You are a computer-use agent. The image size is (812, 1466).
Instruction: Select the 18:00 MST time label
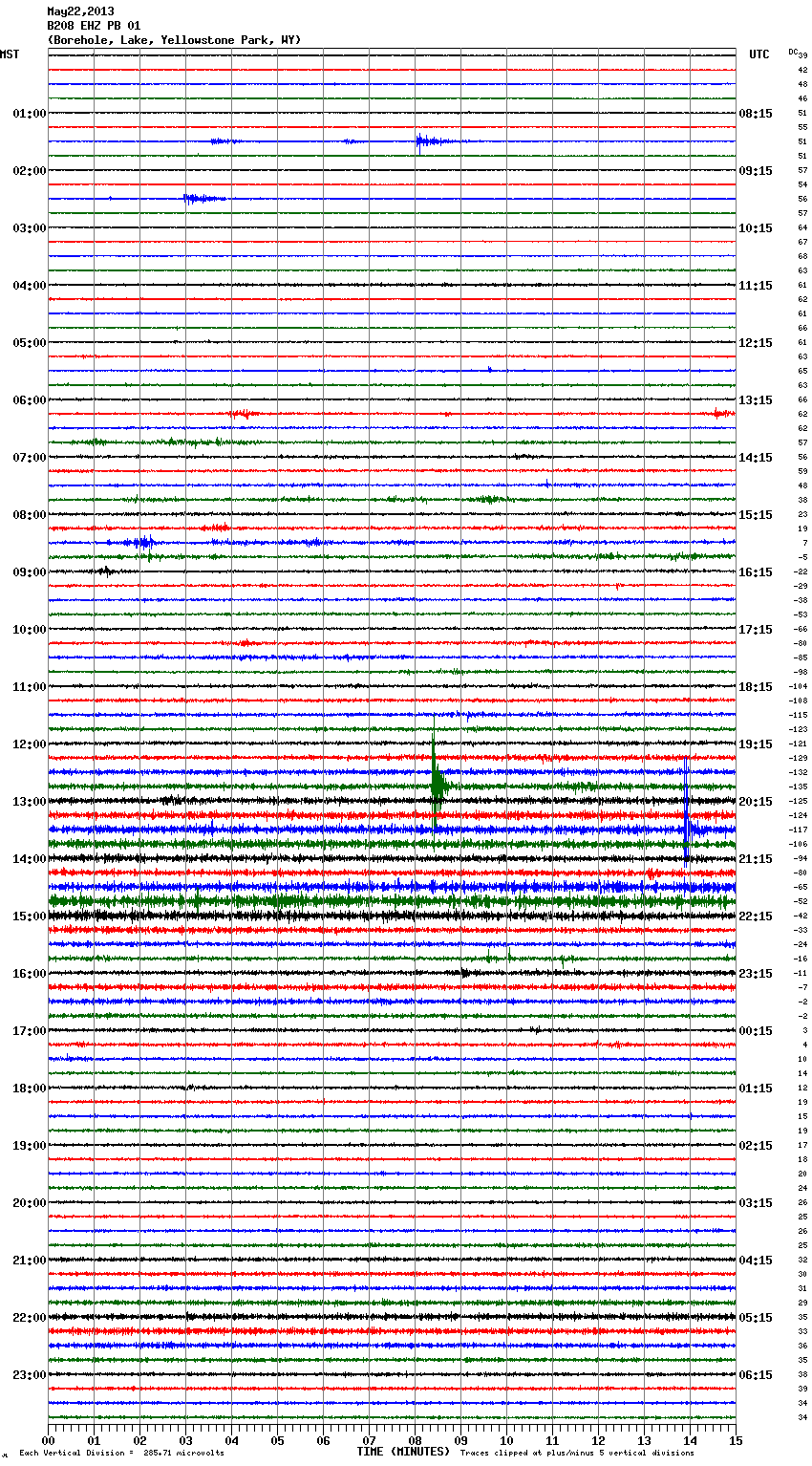pos(29,1089)
